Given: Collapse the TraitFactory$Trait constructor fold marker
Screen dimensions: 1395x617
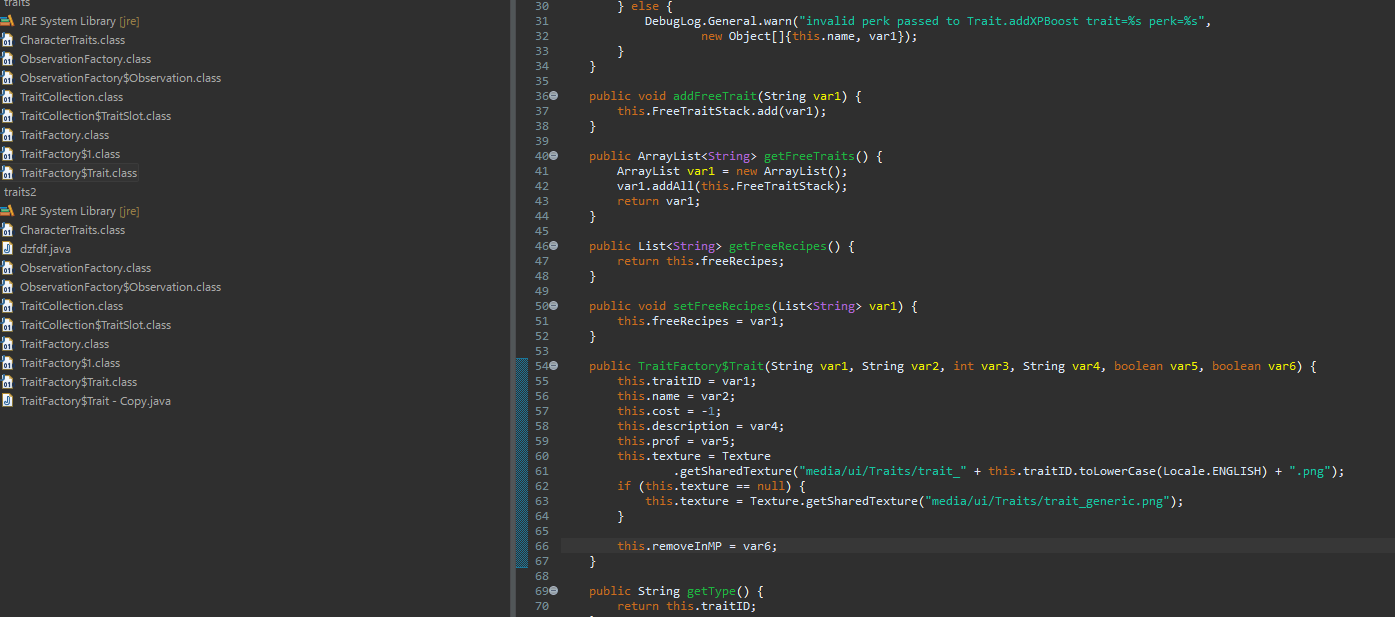Looking at the screenshot, I should pos(554,366).
